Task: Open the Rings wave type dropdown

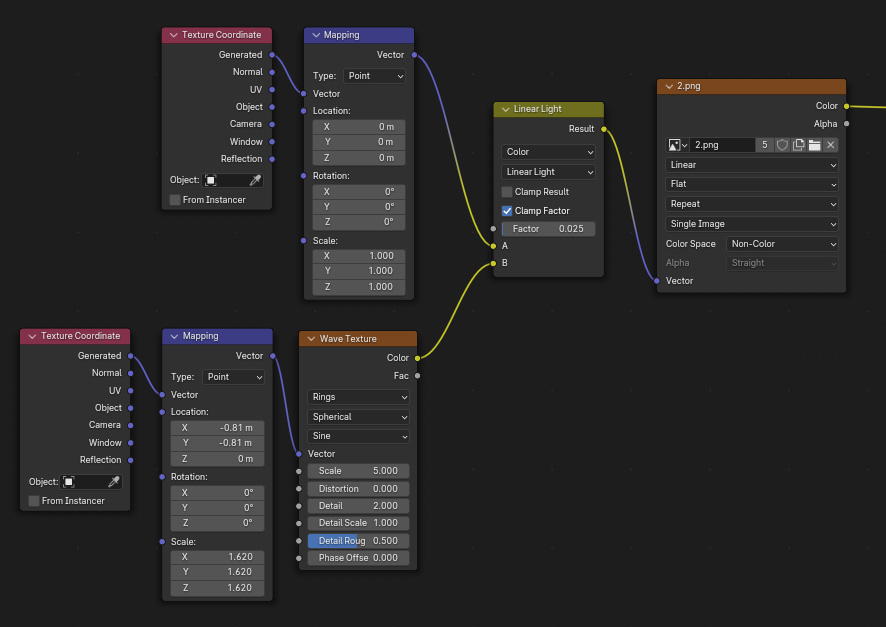Action: (x=358, y=397)
